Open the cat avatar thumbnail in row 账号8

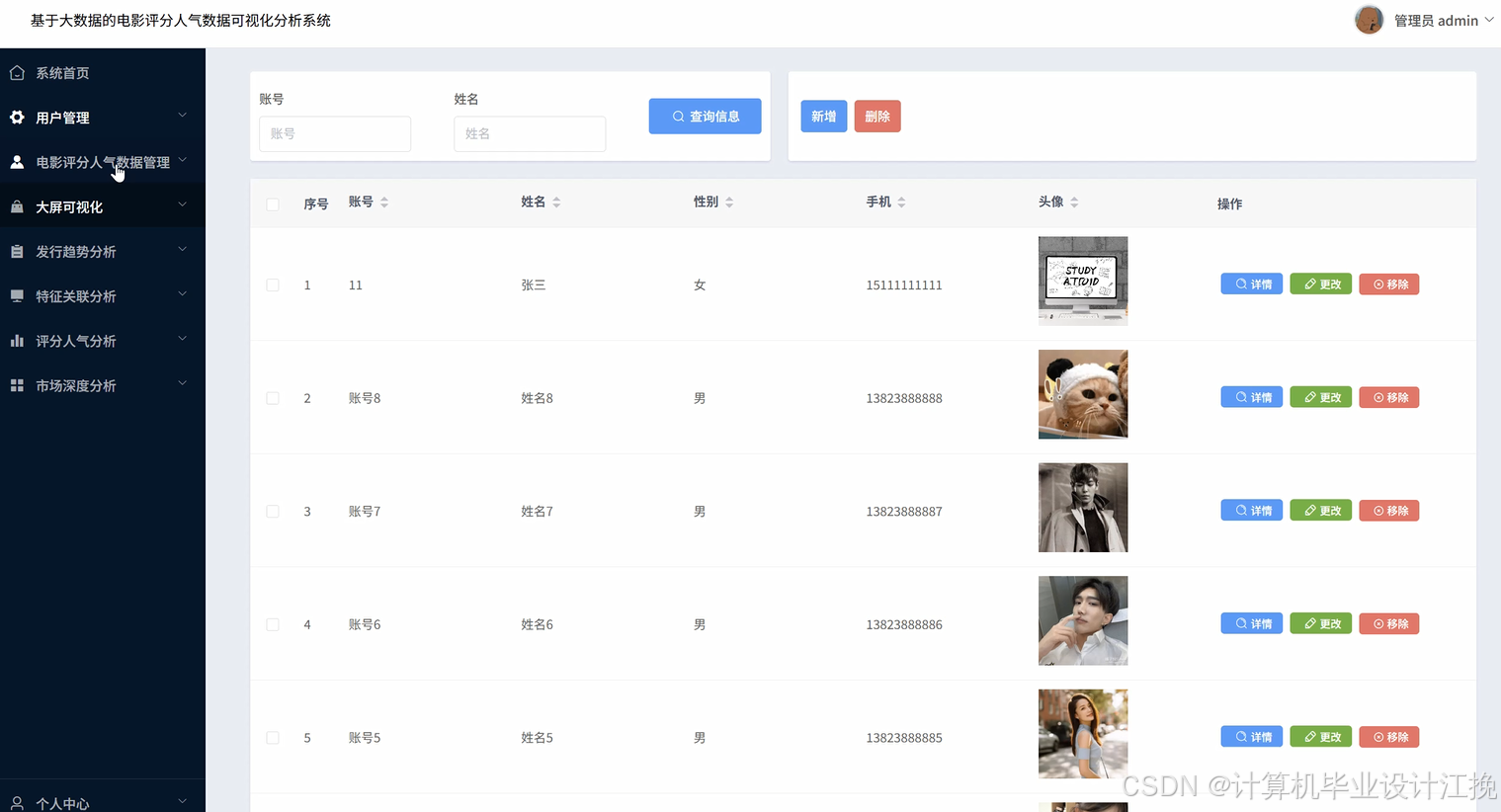tap(1083, 394)
